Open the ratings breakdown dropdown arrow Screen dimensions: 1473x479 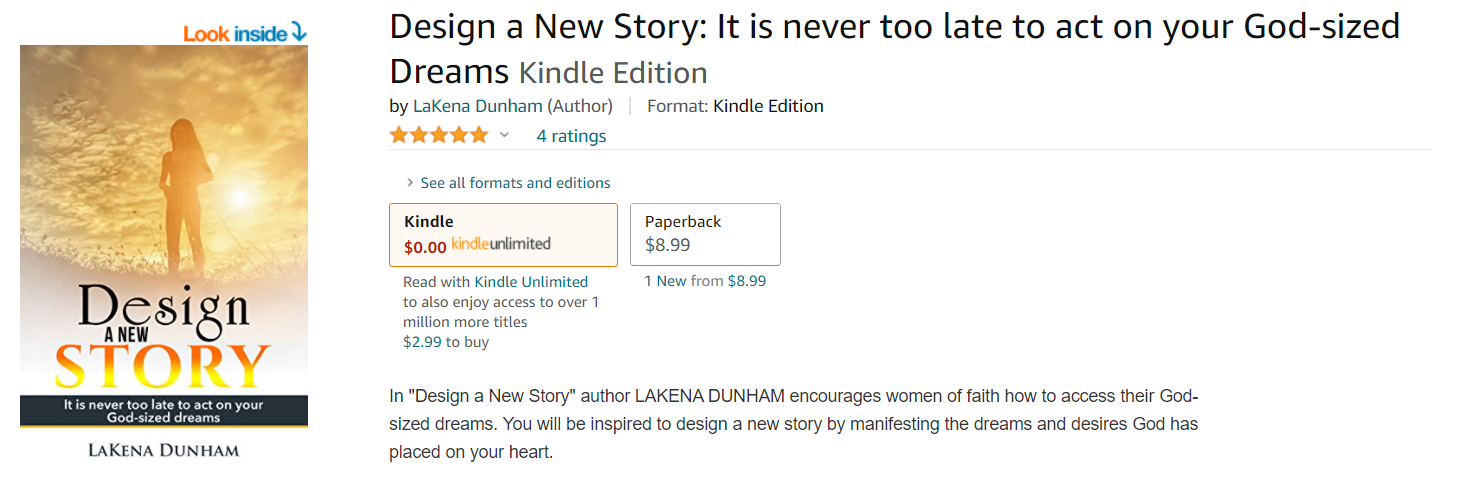pyautogui.click(x=505, y=135)
